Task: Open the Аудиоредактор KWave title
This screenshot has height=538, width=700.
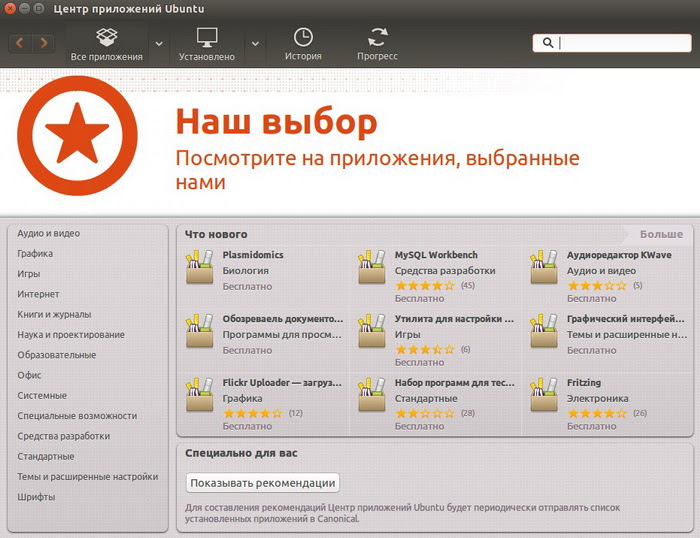Action: (x=619, y=255)
